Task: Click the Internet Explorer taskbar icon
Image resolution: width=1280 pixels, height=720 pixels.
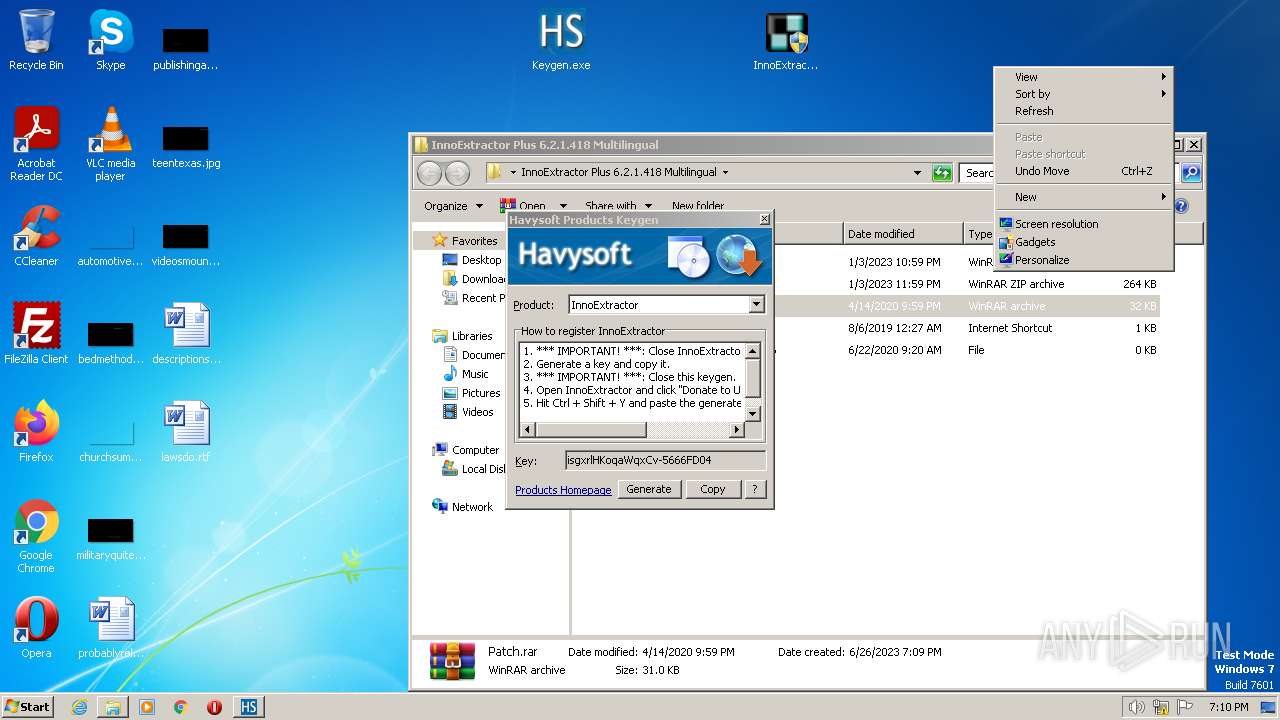Action: [79, 707]
